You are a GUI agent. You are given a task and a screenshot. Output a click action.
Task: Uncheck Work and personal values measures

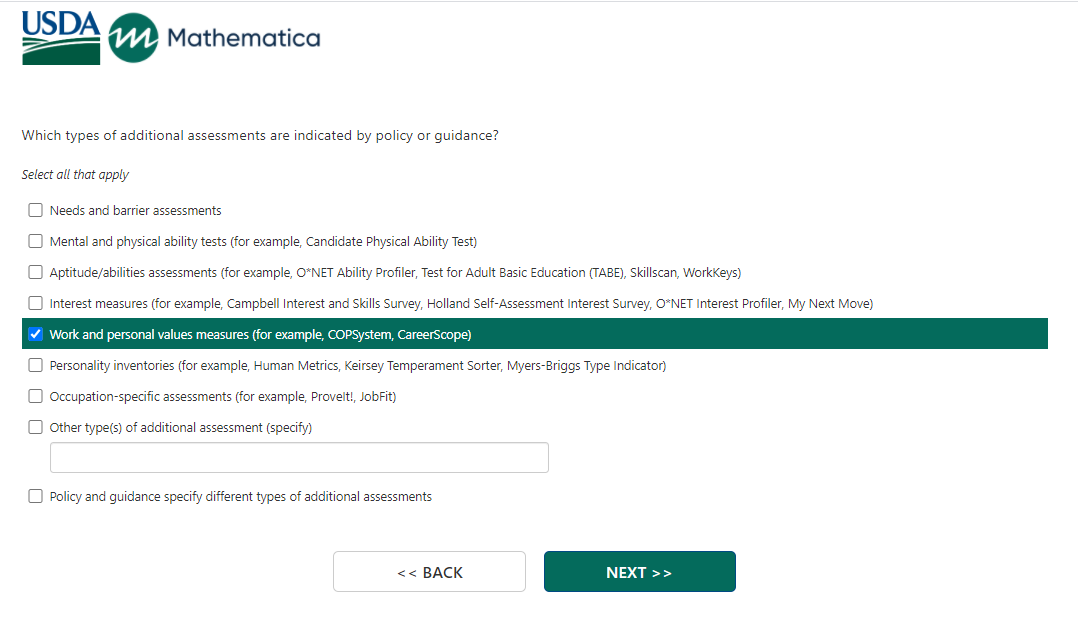pos(36,335)
